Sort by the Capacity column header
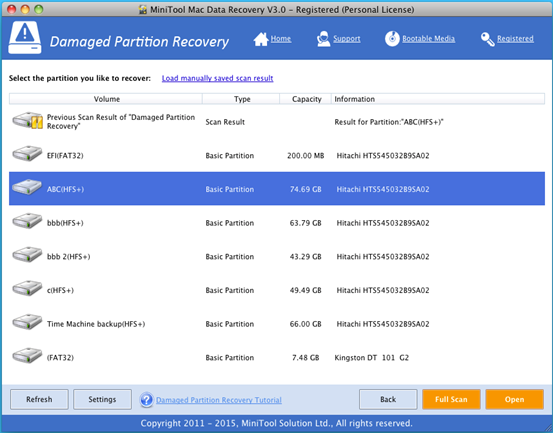The image size is (553, 433). click(x=306, y=99)
